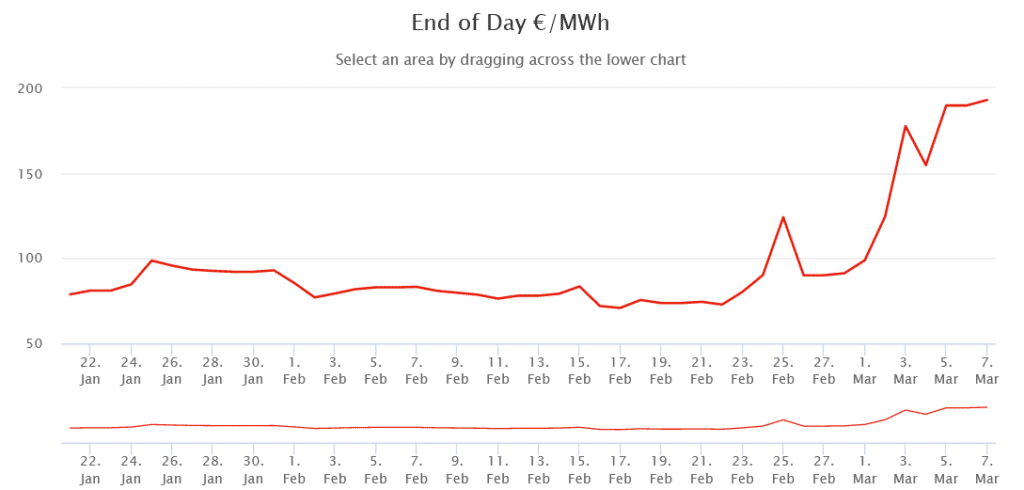Click the 3. Mar spike on main chart
This screenshot has height=490, width=1024.
905,126
